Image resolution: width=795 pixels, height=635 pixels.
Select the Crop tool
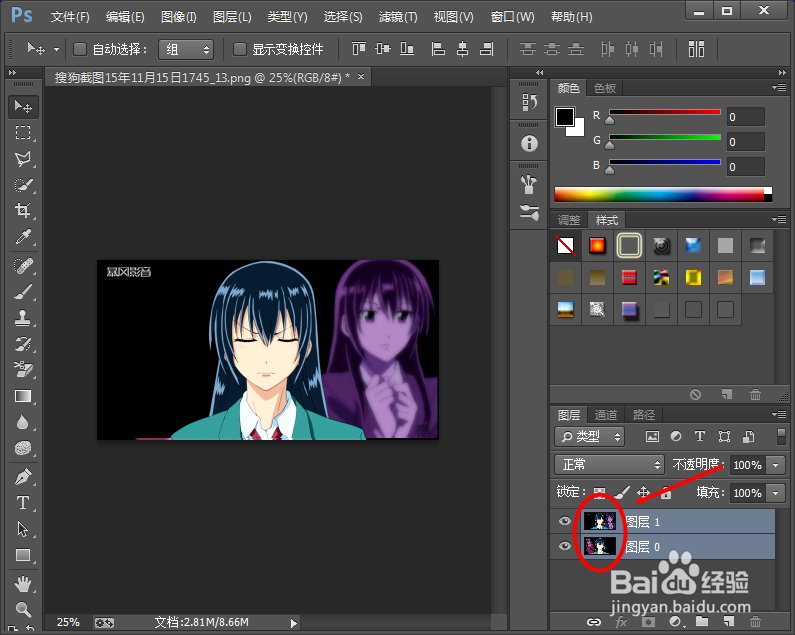pos(23,210)
